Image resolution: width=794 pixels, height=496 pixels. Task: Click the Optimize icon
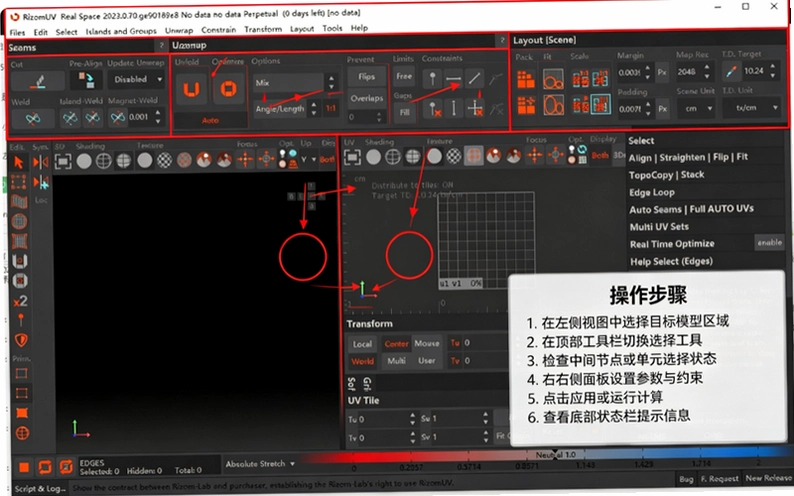pos(228,90)
